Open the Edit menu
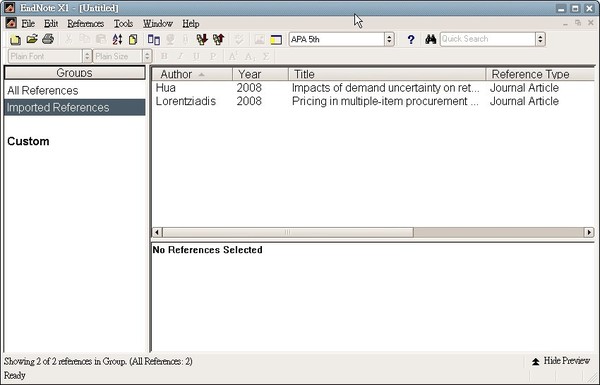This screenshot has width=600, height=385. (x=51, y=24)
